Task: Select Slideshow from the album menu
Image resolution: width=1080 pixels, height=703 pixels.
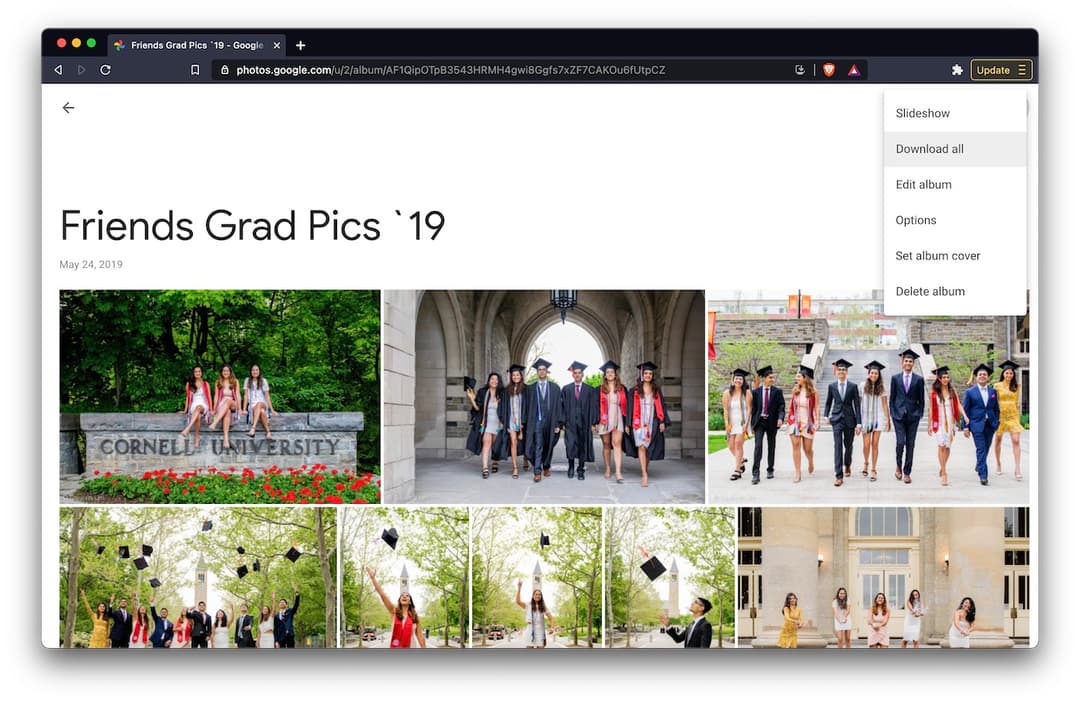Action: tap(922, 113)
